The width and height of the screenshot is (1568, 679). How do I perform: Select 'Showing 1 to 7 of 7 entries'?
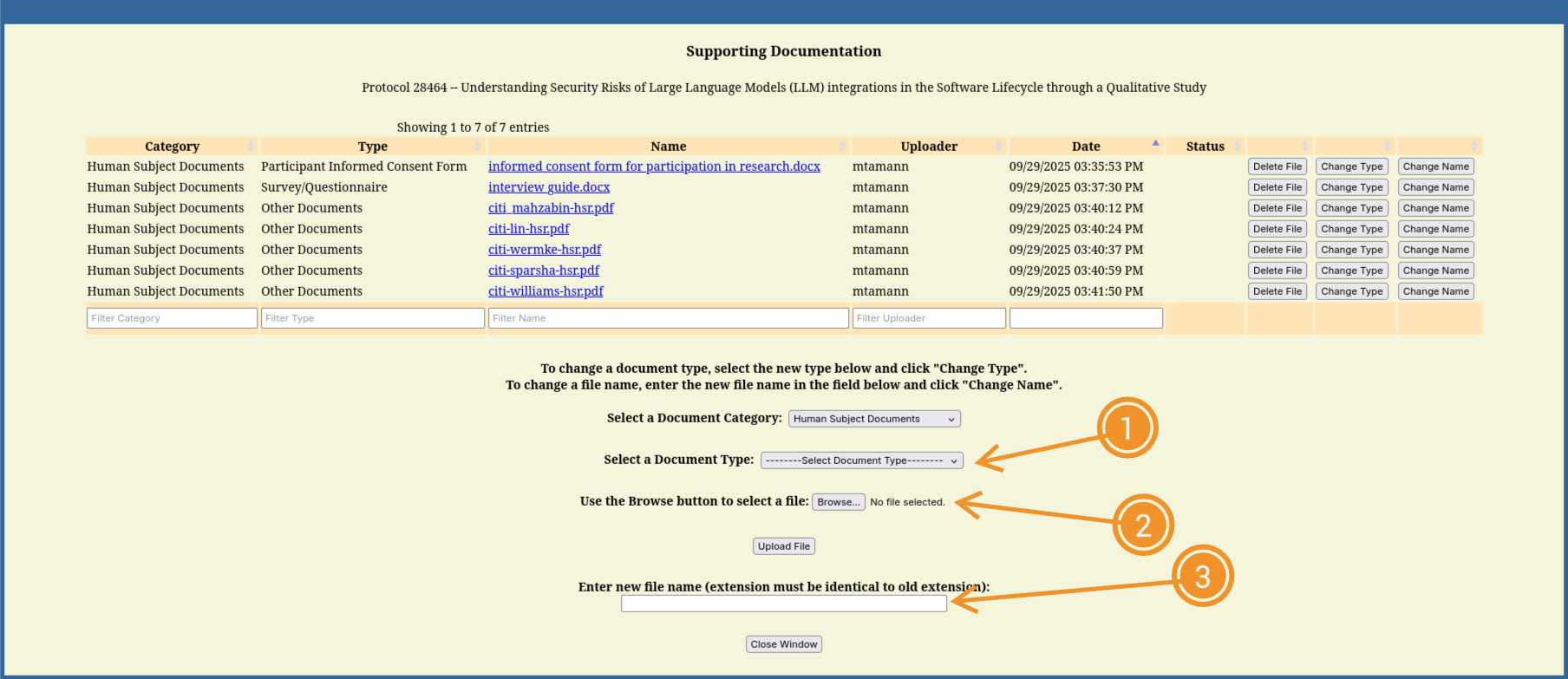tap(473, 127)
